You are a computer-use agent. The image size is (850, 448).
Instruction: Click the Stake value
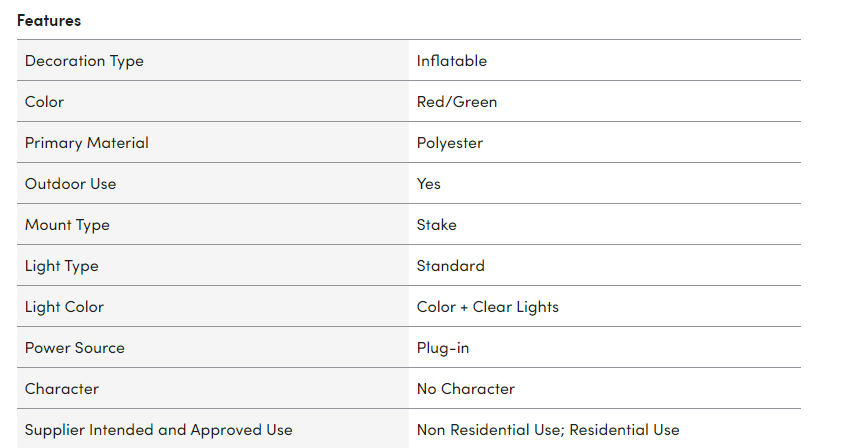tap(436, 225)
